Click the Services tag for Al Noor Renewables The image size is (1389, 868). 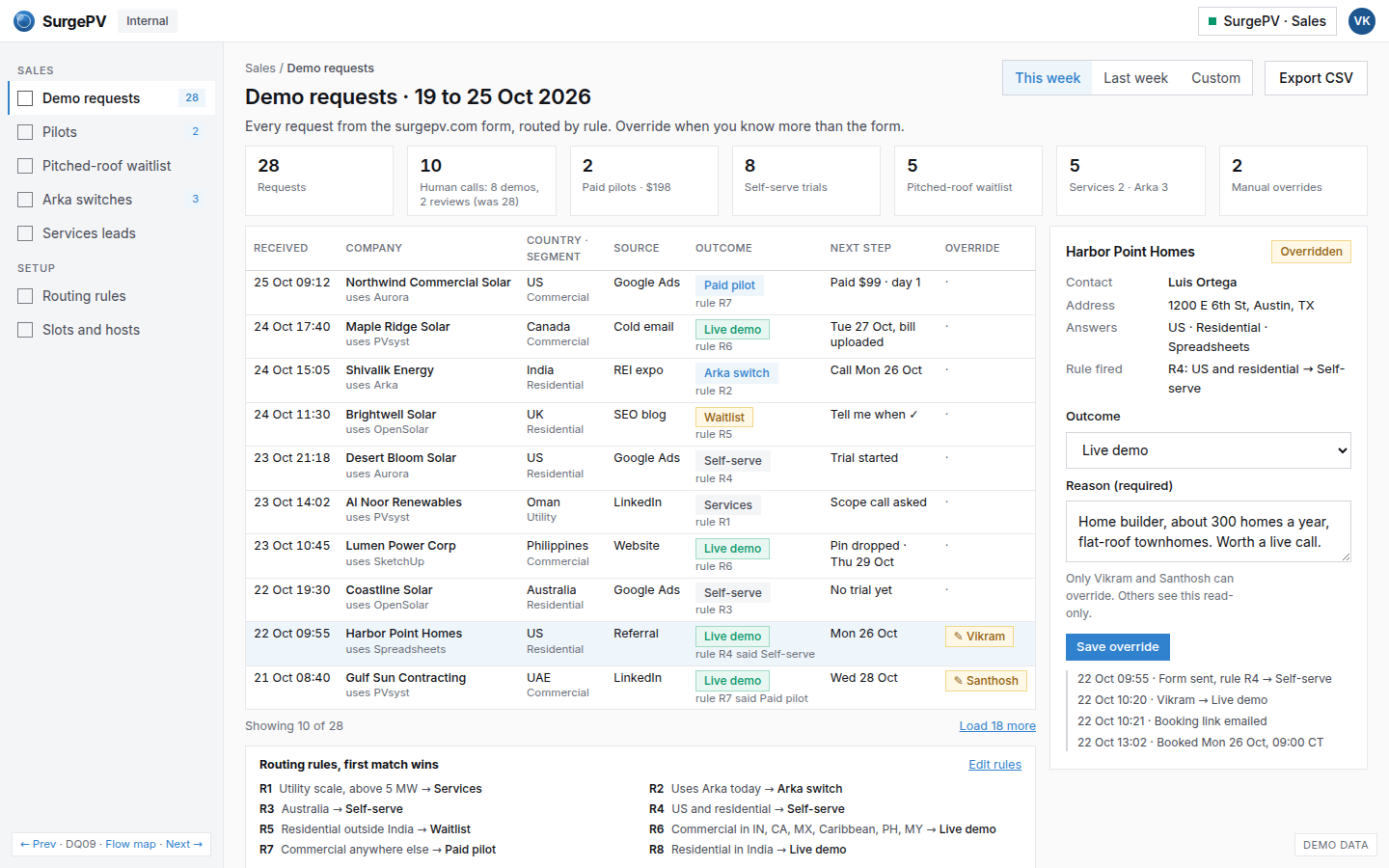(x=727, y=505)
